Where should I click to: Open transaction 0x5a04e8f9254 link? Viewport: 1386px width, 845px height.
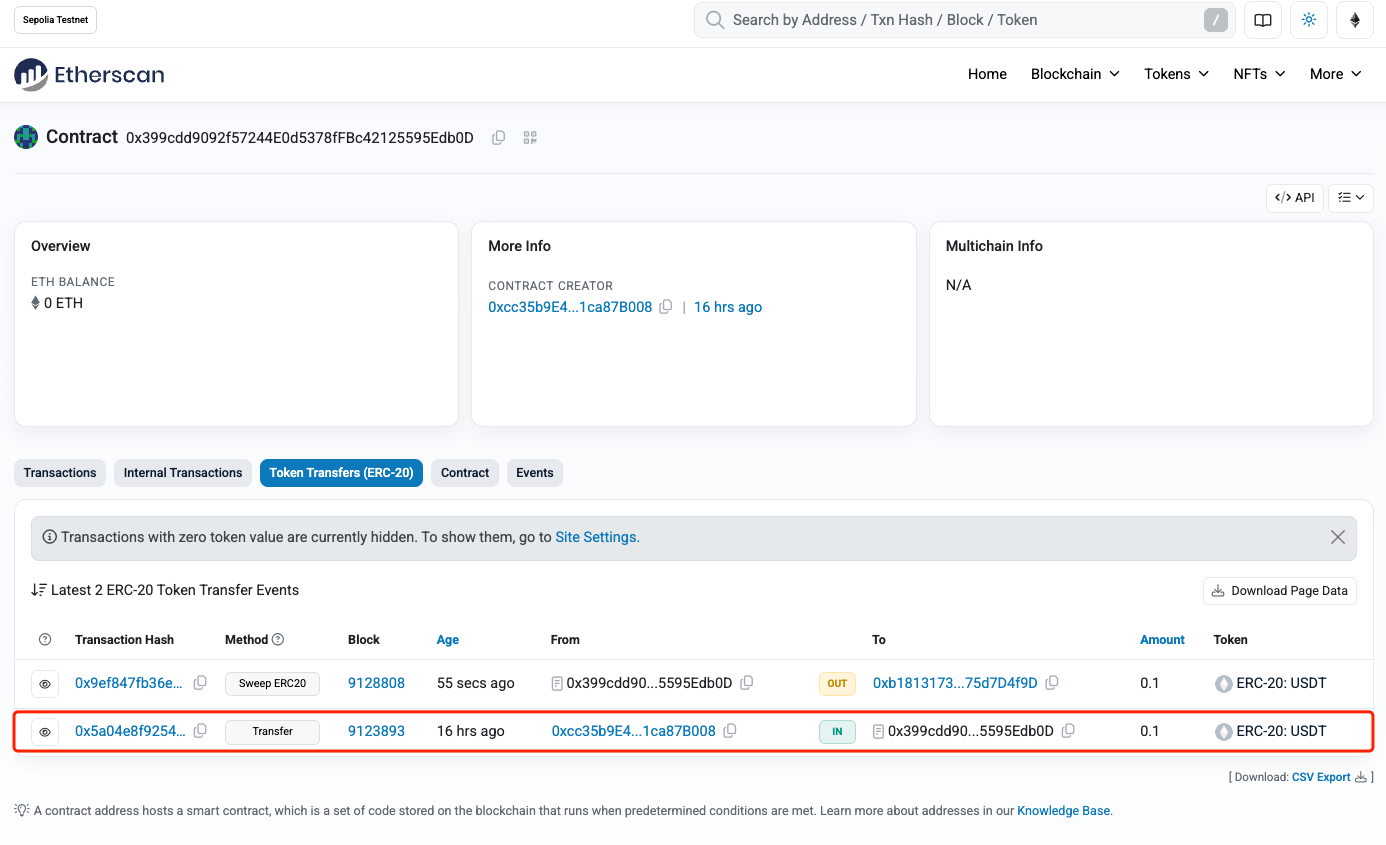point(130,731)
